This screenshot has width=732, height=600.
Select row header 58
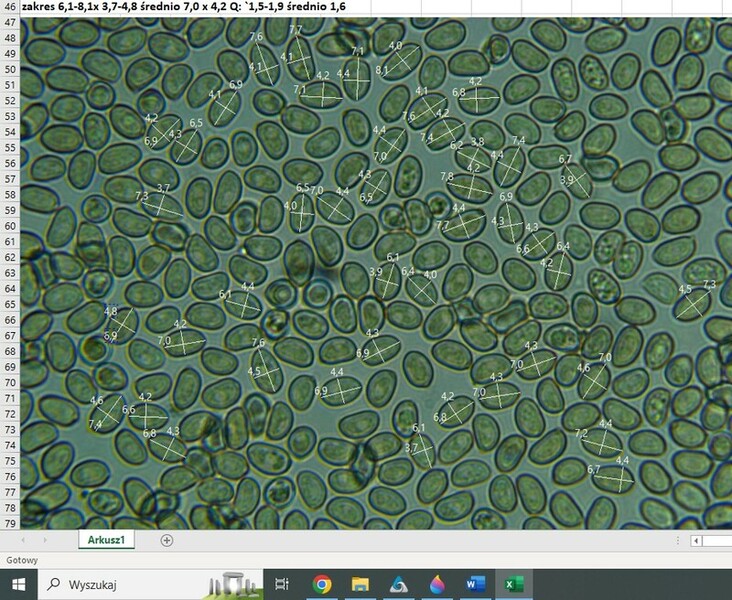[x=10, y=194]
